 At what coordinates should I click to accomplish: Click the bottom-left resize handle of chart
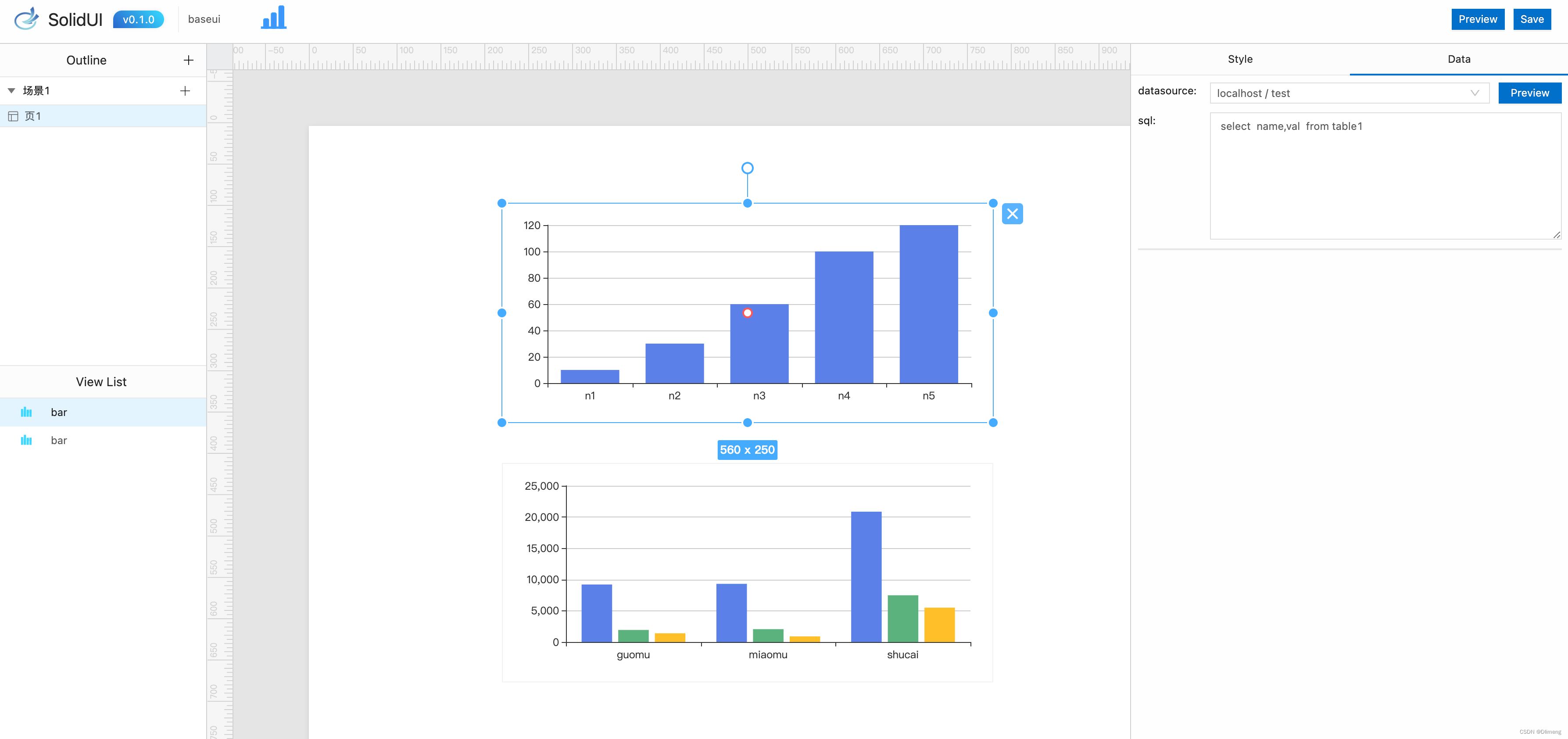point(501,423)
